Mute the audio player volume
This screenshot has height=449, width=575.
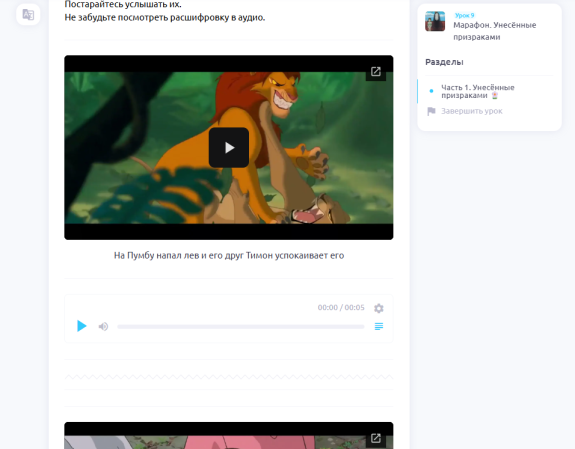103,326
